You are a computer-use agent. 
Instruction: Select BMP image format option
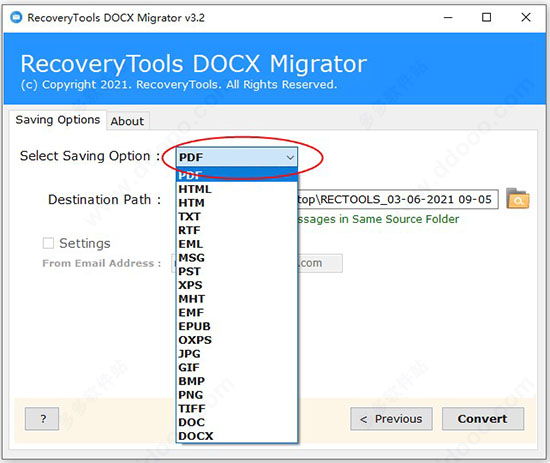click(x=237, y=381)
